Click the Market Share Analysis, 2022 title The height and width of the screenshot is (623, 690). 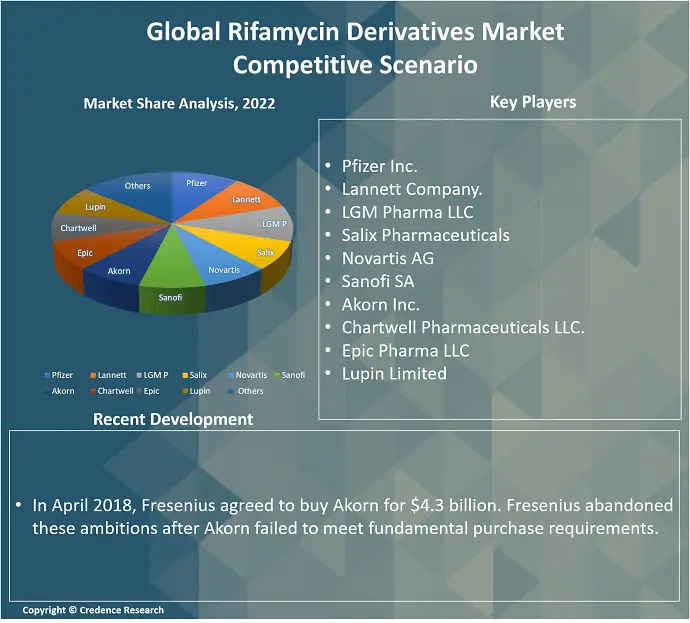pos(179,103)
